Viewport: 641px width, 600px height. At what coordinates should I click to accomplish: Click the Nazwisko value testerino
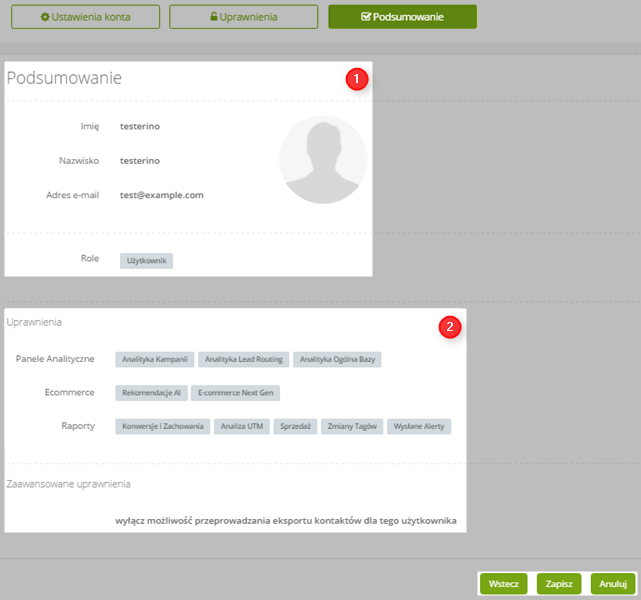coord(140,161)
